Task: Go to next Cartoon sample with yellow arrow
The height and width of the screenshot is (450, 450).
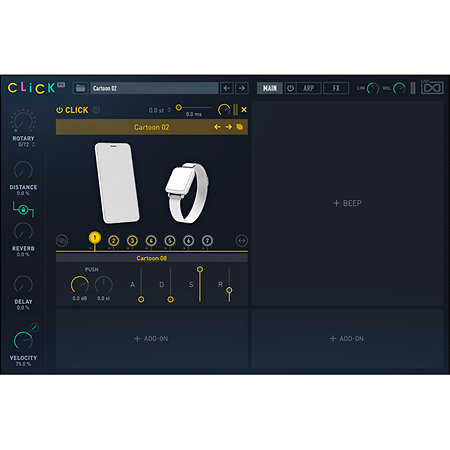Action: click(229, 127)
